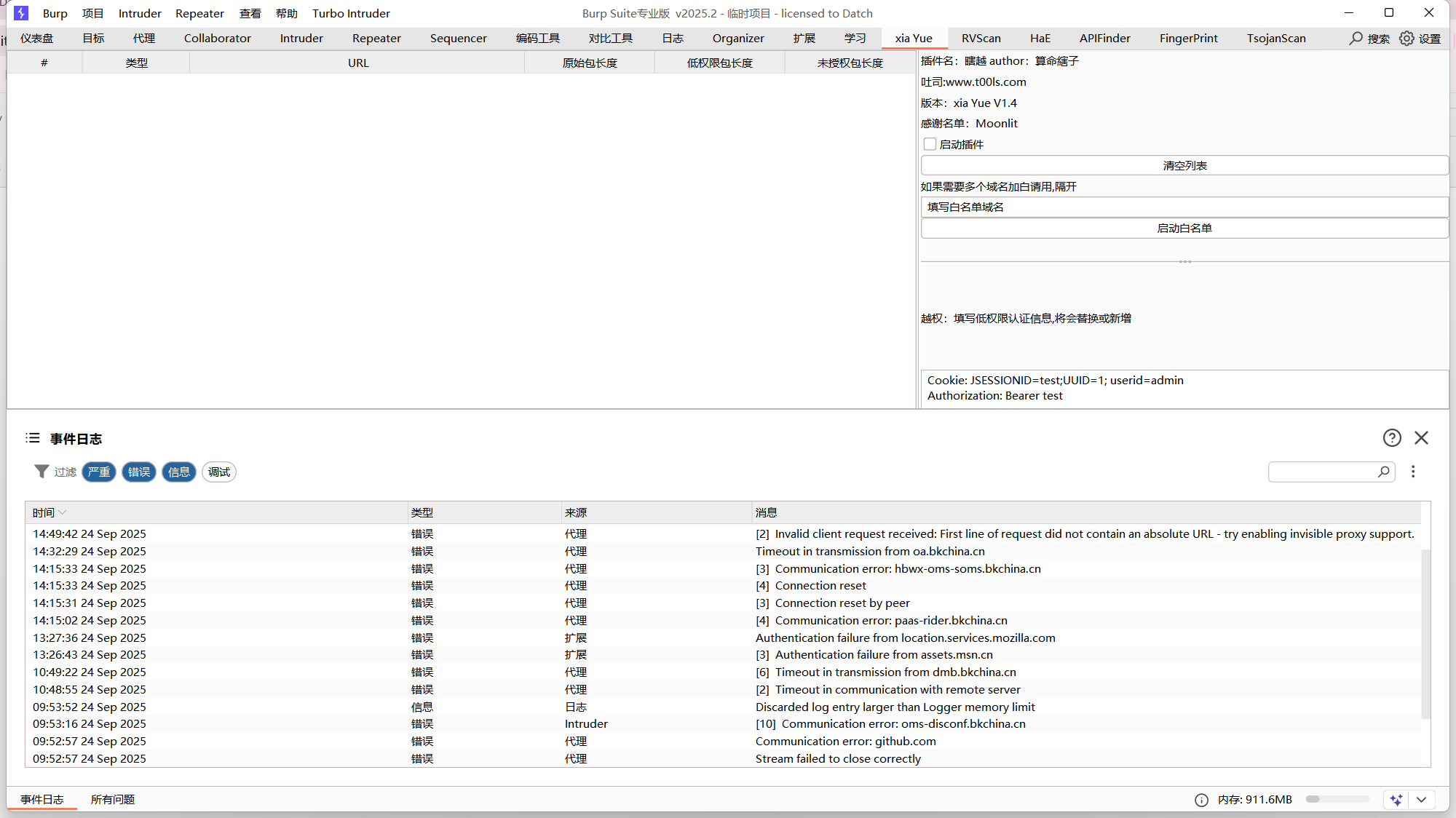Toggle the 严重 filter chip
This screenshot has height=818, width=1456.
tap(99, 472)
